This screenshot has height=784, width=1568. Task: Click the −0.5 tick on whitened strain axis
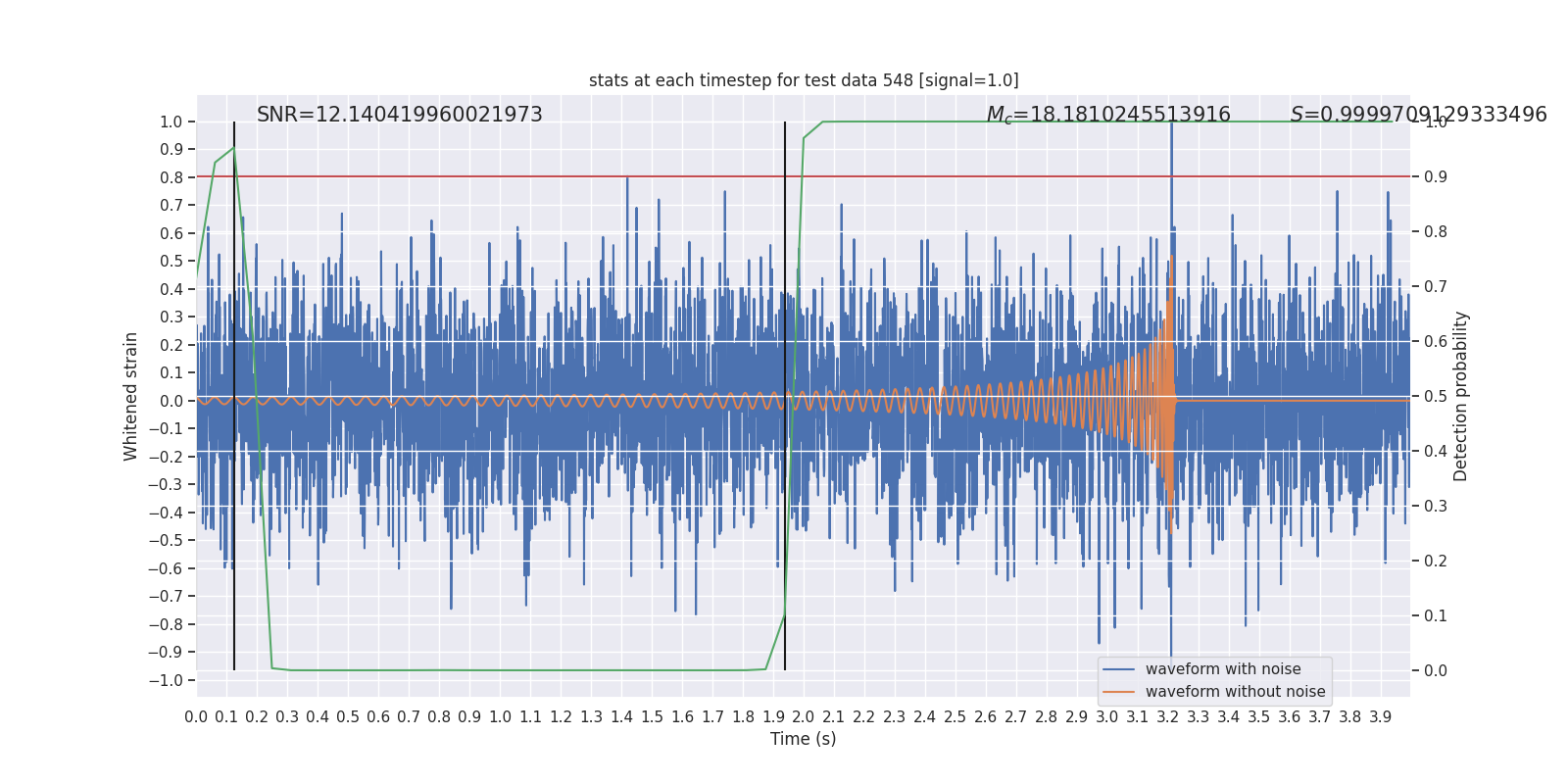coord(166,540)
